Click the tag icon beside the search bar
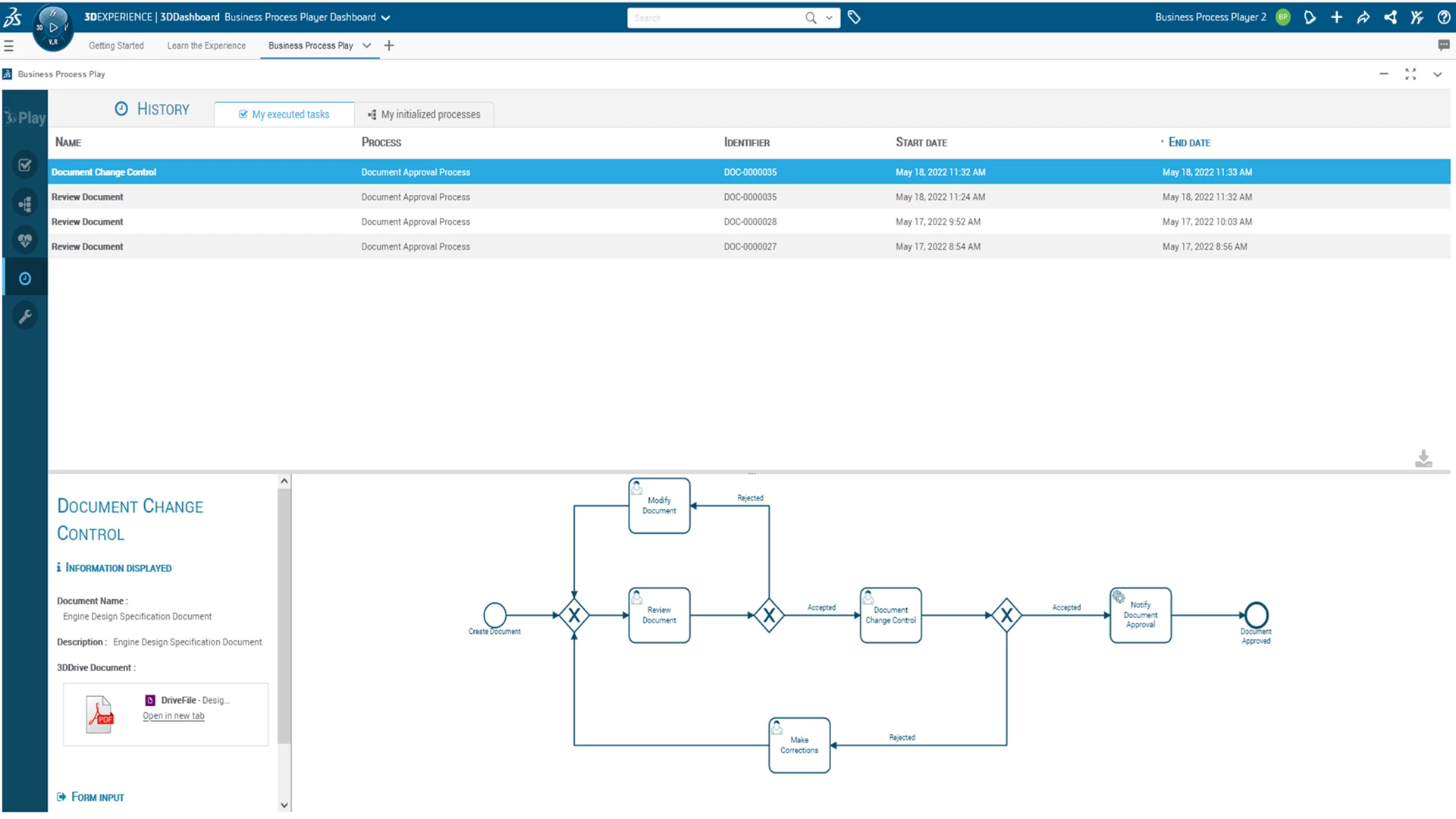1456x819 pixels. (x=855, y=17)
